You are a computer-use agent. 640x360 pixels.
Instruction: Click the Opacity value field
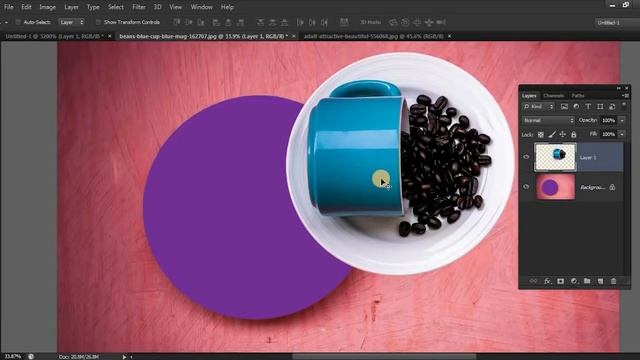609,120
